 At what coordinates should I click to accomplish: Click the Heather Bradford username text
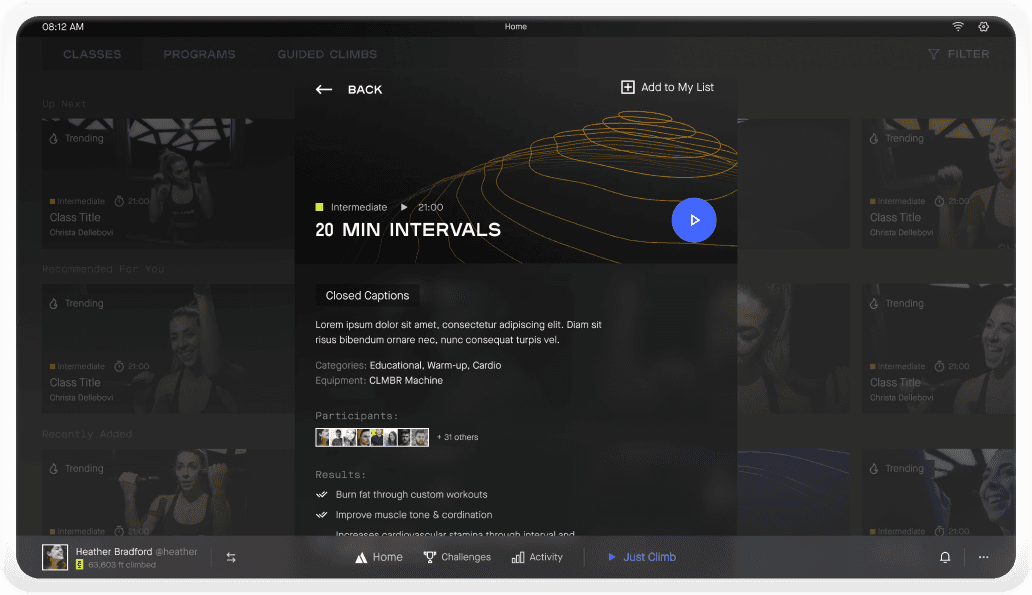pyautogui.click(x=114, y=552)
